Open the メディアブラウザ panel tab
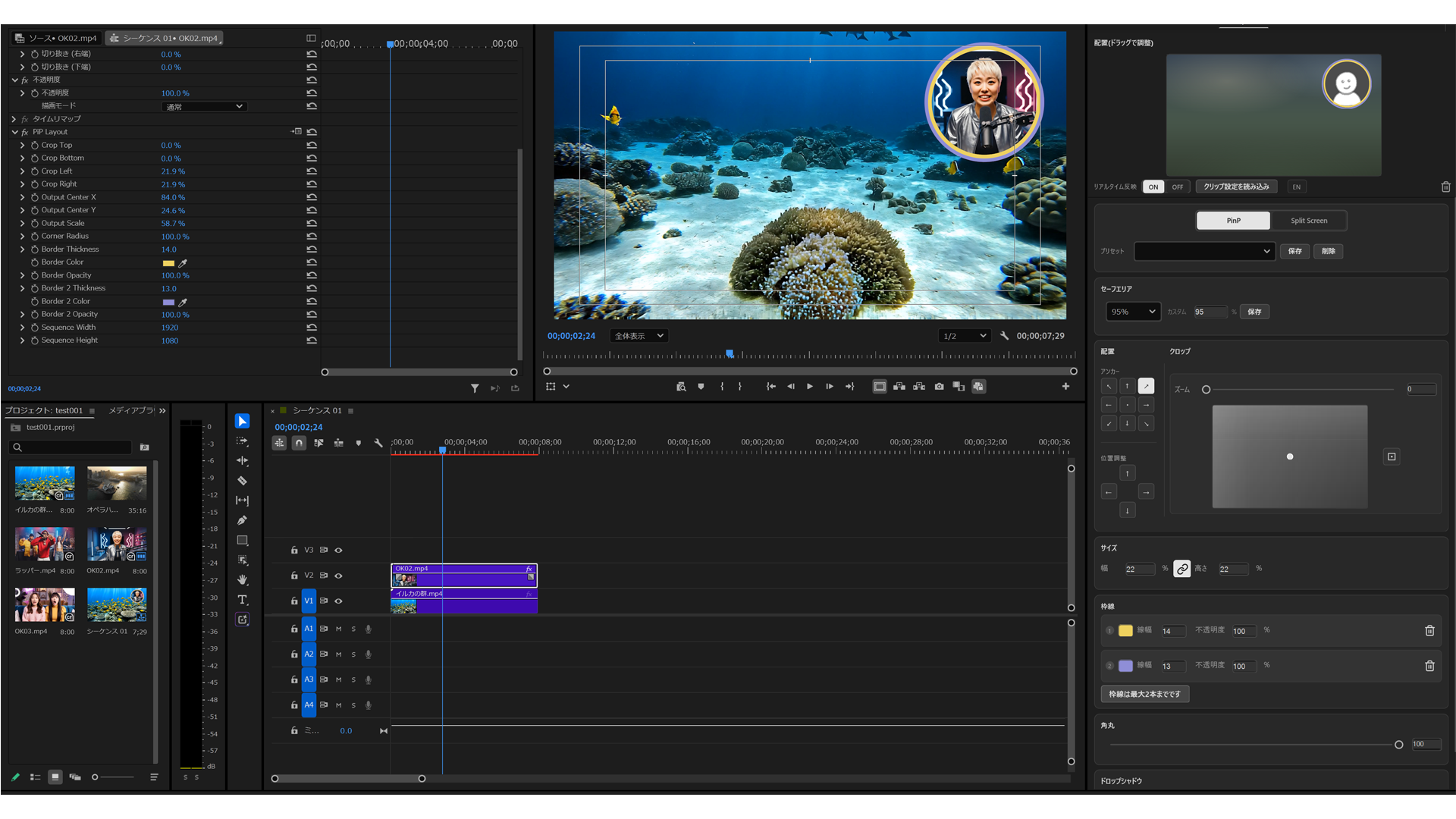 coord(131,410)
